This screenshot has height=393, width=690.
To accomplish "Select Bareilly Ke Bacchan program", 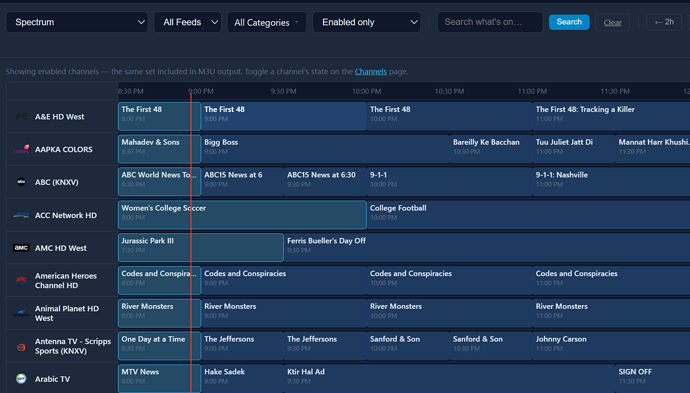I will point(491,149).
